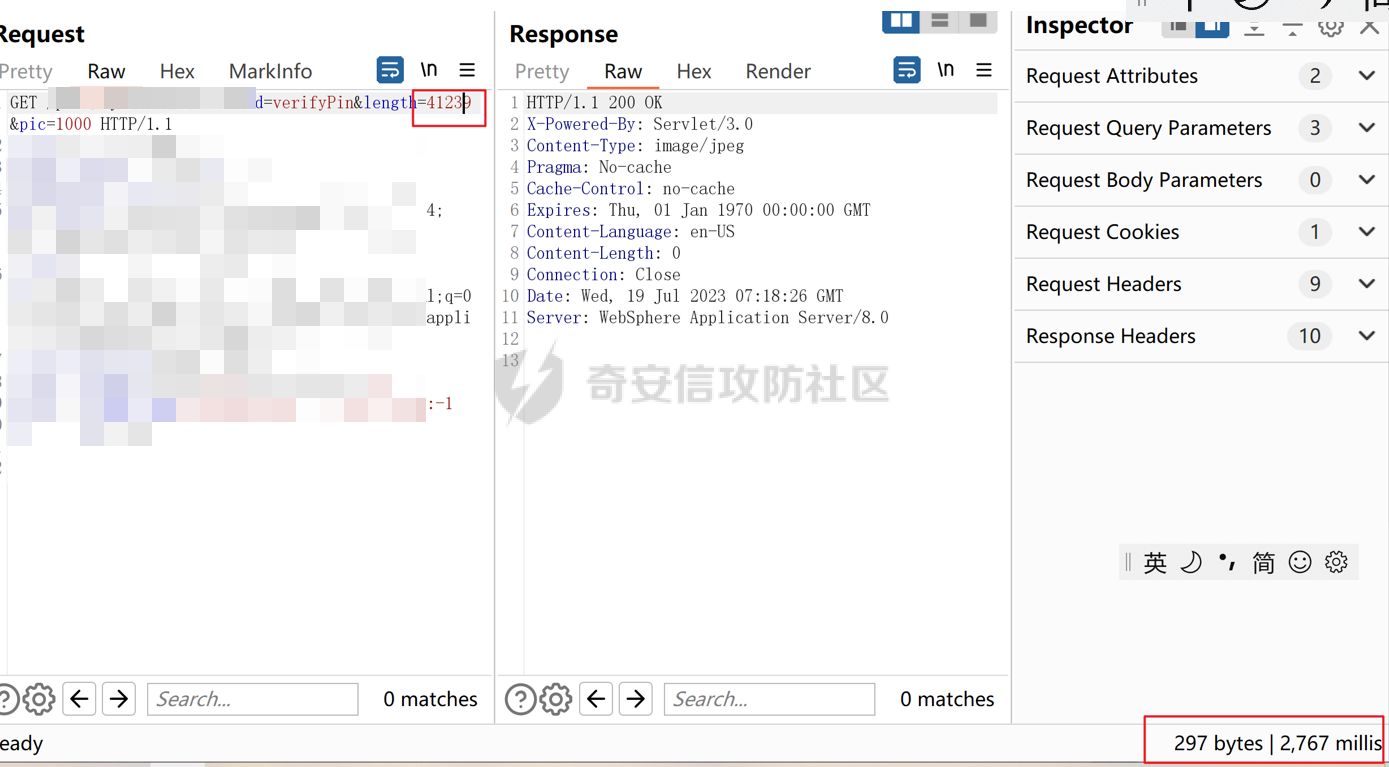Switch IME simplified Chinese 简 option
1389x767 pixels.
pos(1264,562)
